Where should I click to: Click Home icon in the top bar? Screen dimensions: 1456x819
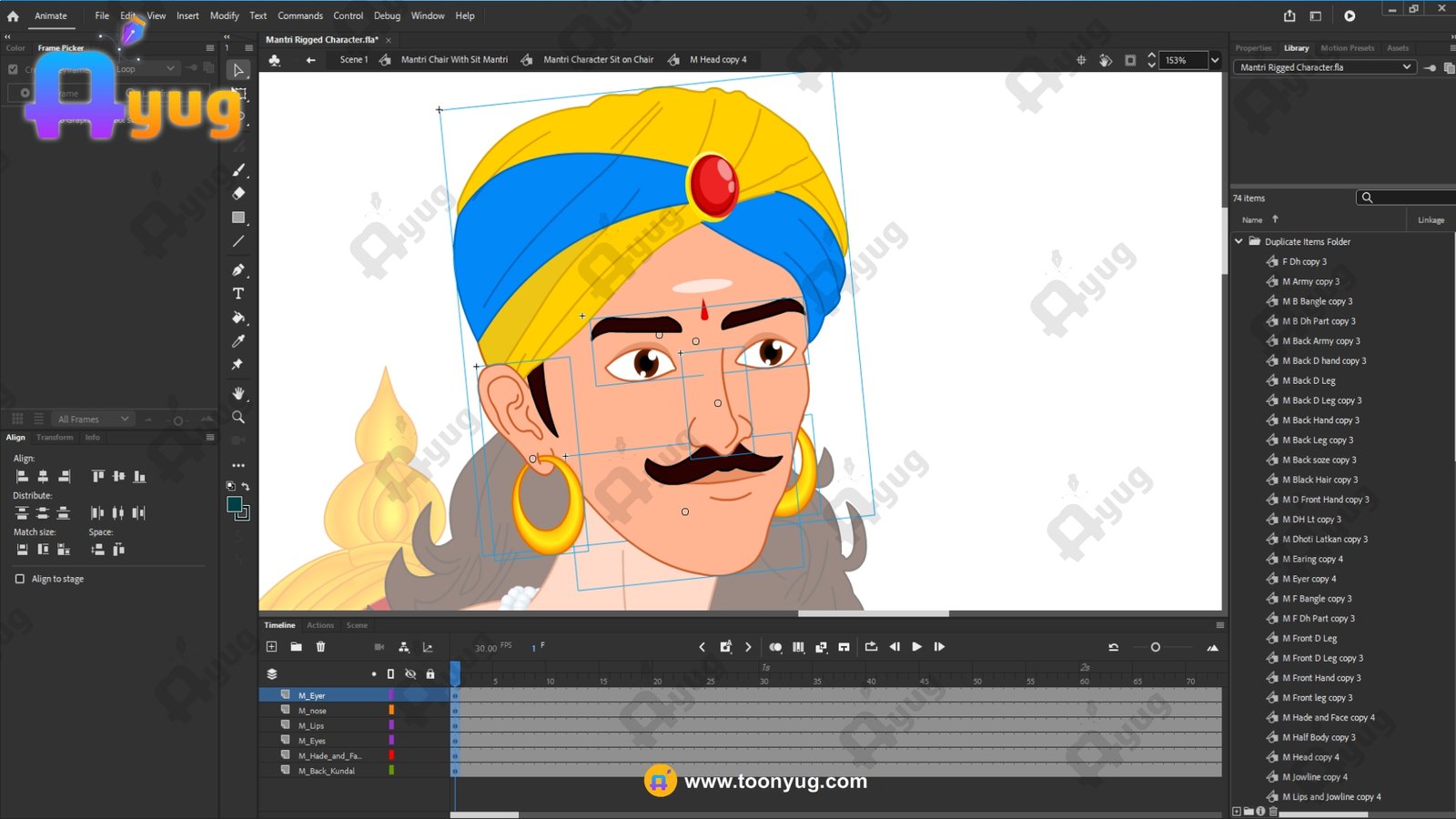[x=13, y=15]
